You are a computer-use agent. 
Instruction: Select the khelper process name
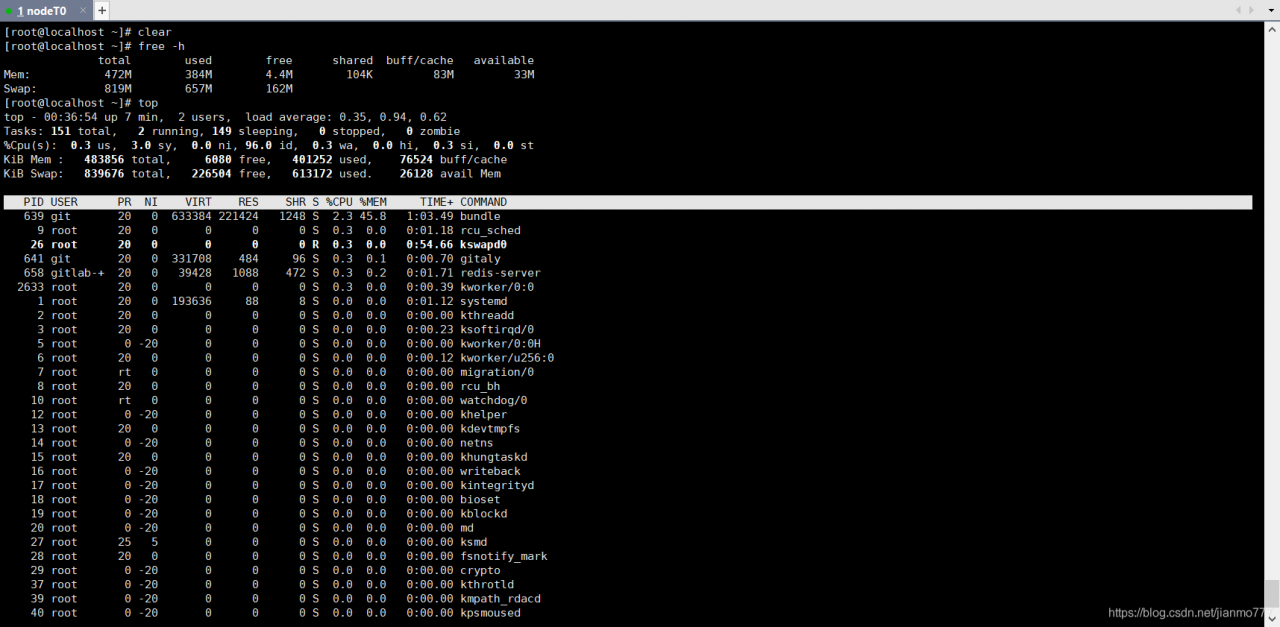coord(484,414)
